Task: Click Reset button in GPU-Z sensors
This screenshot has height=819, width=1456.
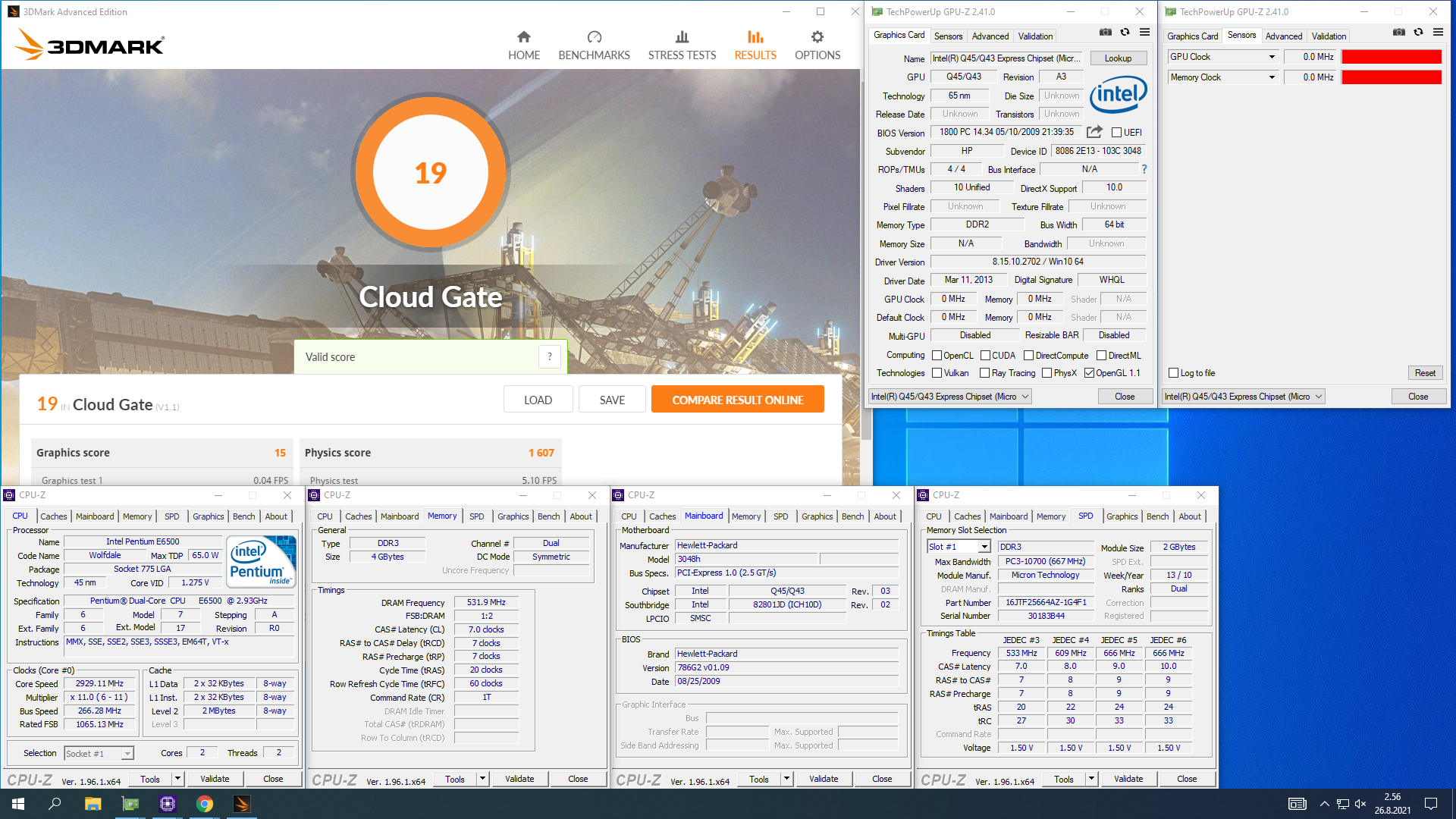Action: click(1425, 373)
